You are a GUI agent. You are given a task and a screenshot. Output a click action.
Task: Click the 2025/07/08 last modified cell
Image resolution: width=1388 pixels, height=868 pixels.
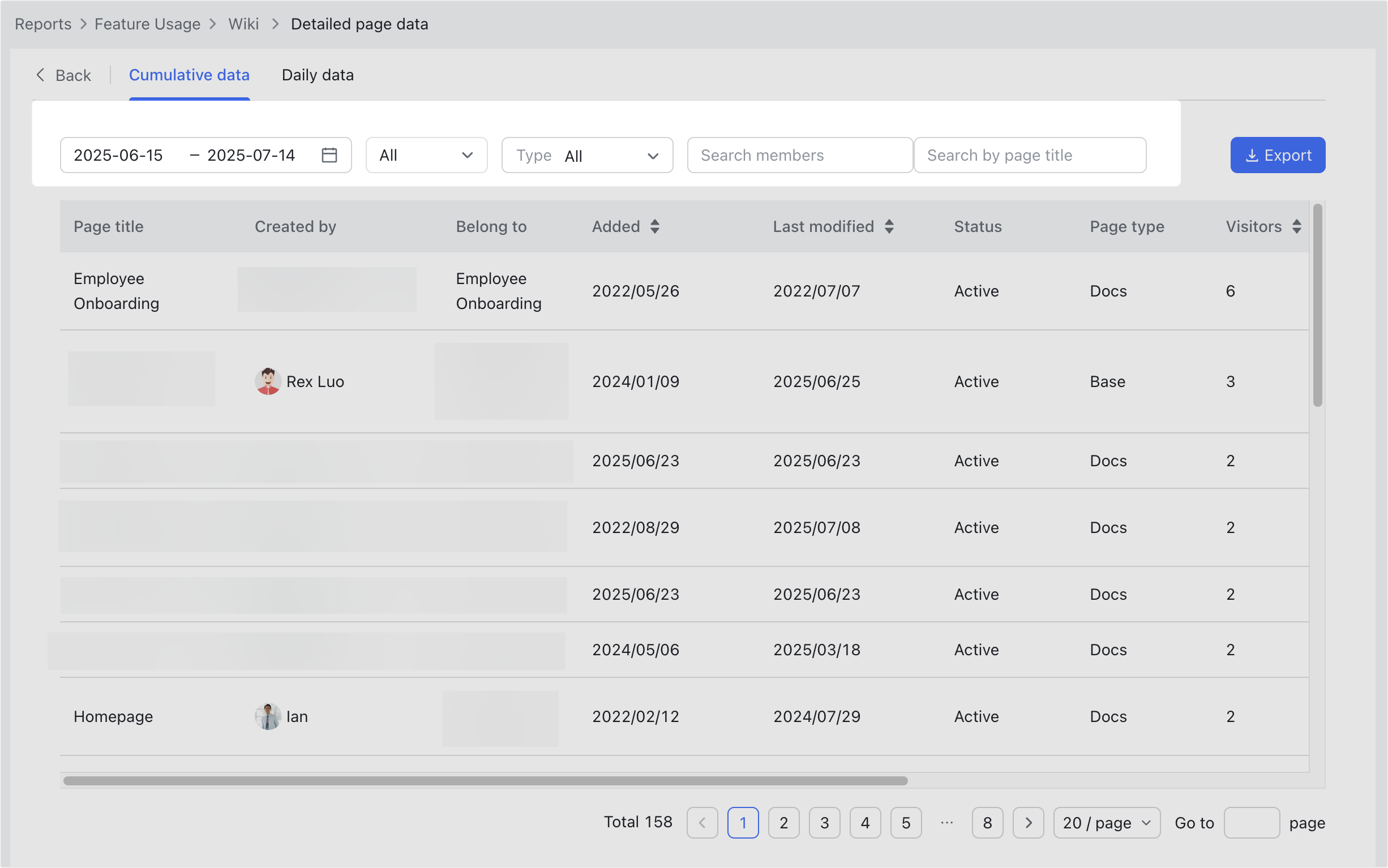pos(817,527)
